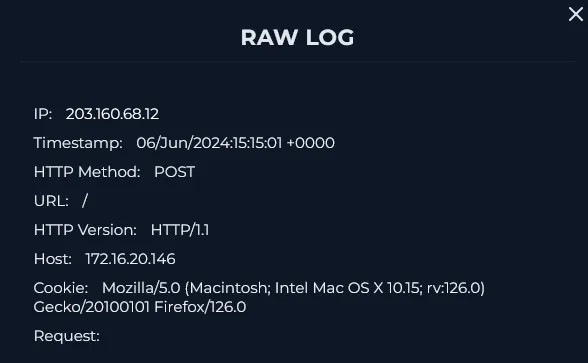Click the HTTP Method label
The height and width of the screenshot is (363, 588).
[x=87, y=172]
